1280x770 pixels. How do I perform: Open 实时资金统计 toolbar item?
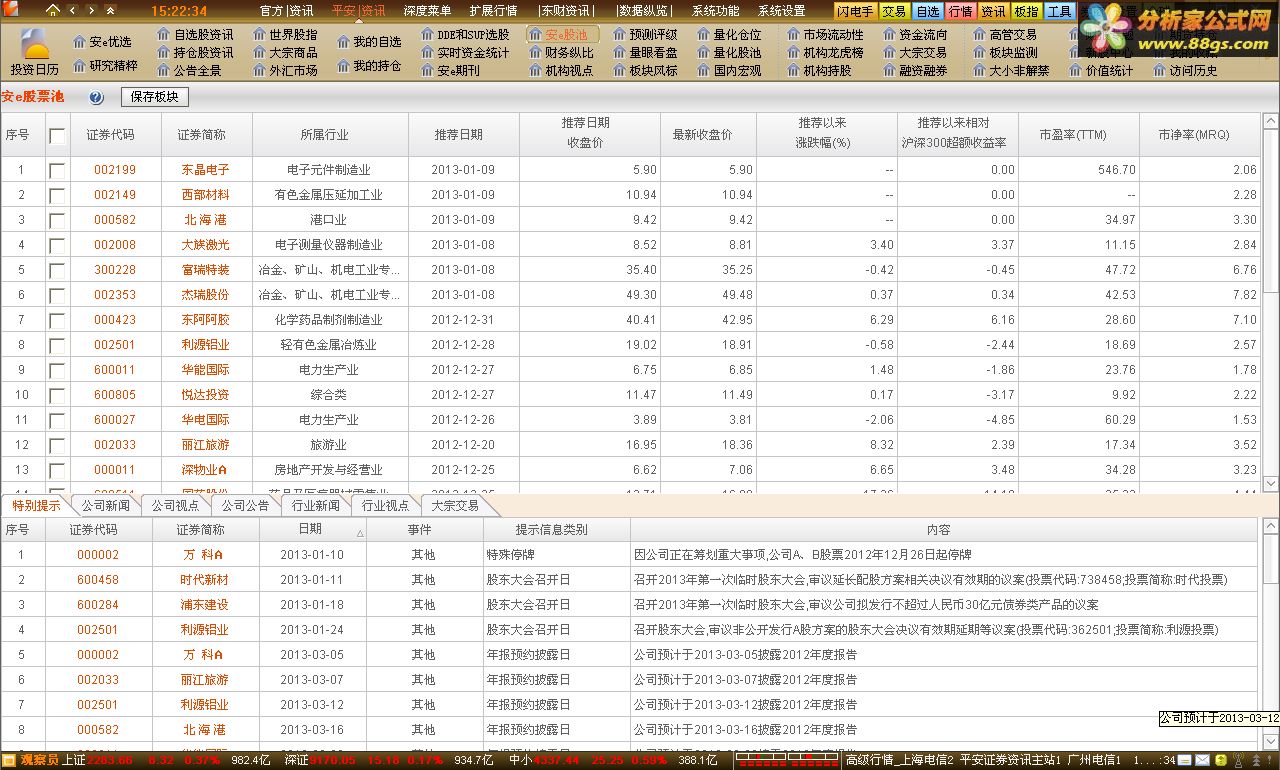[x=464, y=53]
